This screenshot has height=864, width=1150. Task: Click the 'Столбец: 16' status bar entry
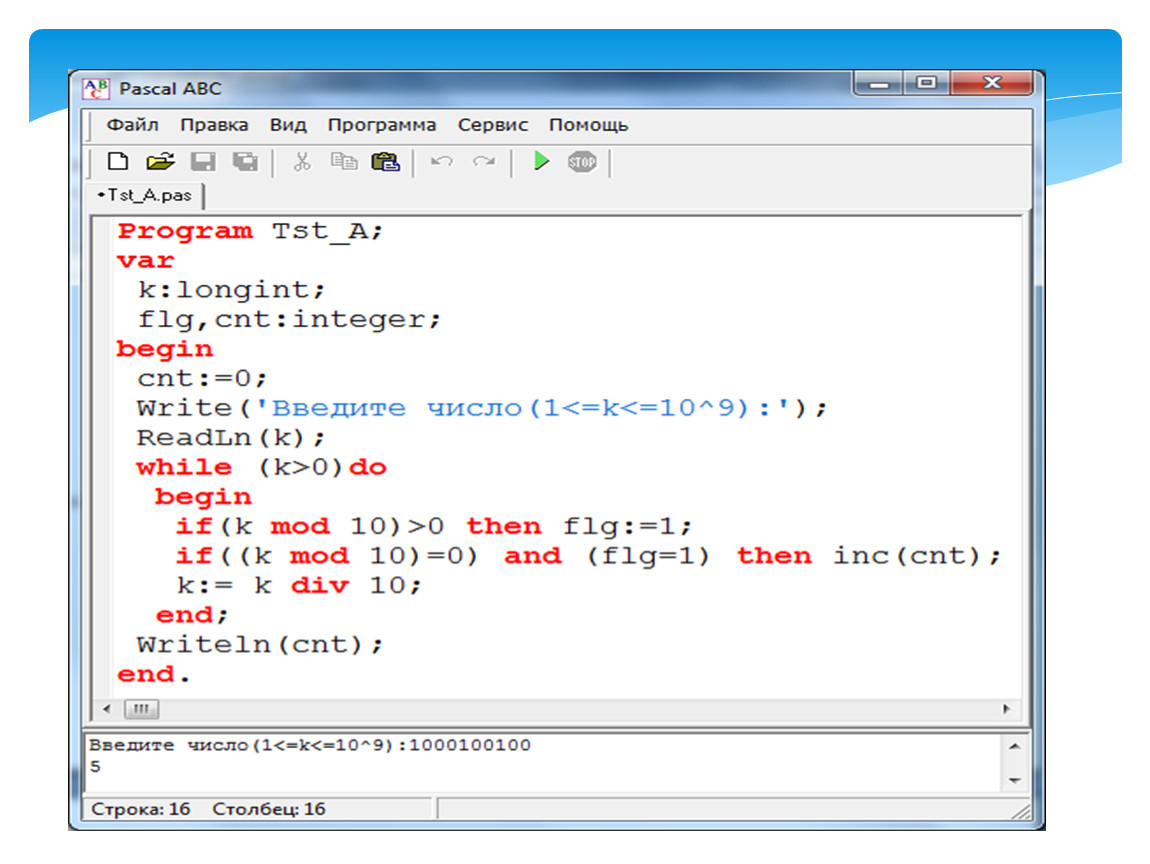pos(268,809)
